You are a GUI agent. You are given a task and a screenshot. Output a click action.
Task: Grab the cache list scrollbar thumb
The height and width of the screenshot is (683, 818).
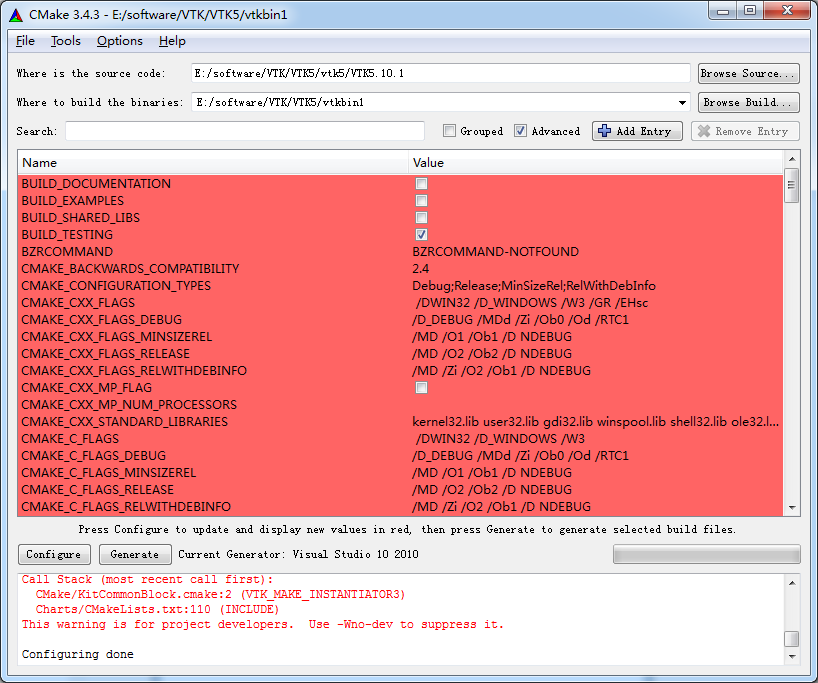point(792,185)
